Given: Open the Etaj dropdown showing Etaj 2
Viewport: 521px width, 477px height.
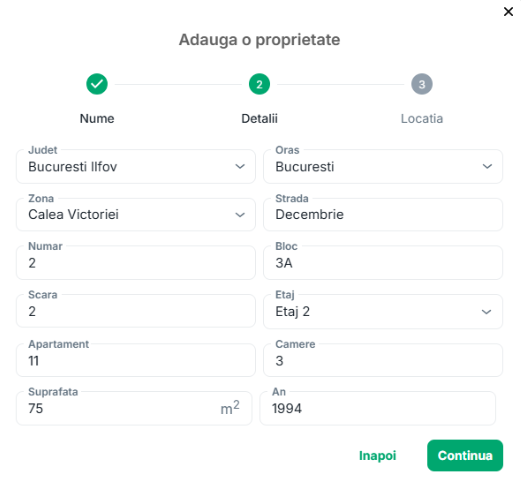Looking at the screenshot, I should [383, 311].
